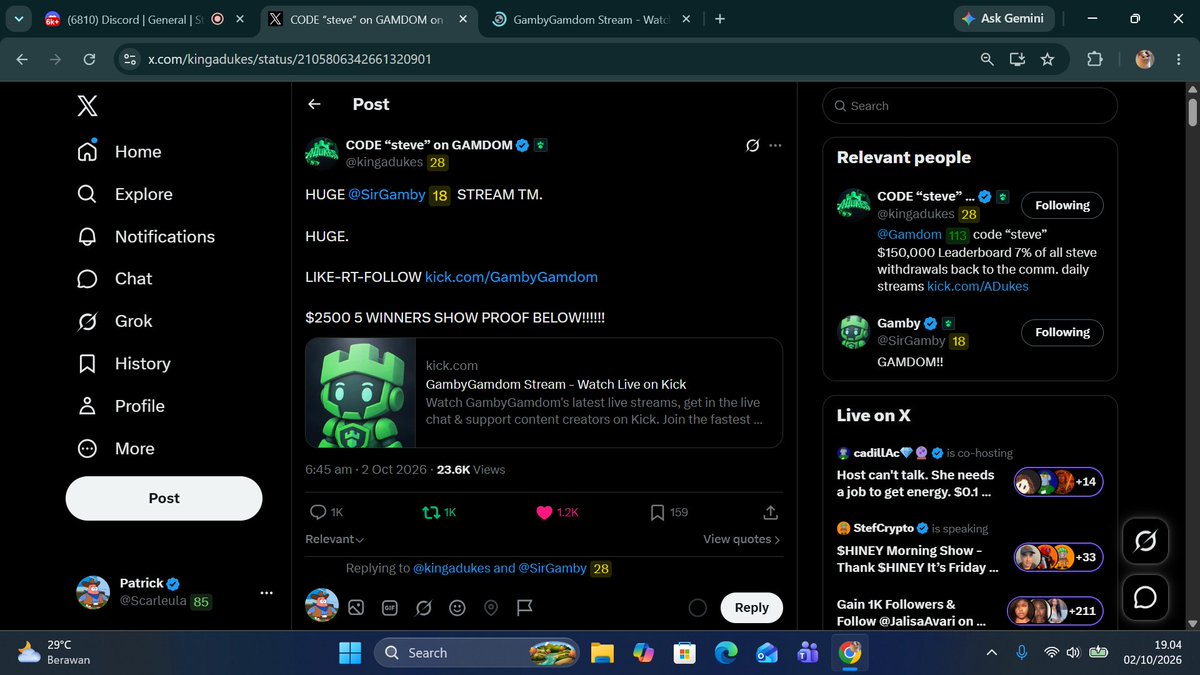Click Following button for Gamby
The width and height of the screenshot is (1200, 675).
click(1062, 332)
